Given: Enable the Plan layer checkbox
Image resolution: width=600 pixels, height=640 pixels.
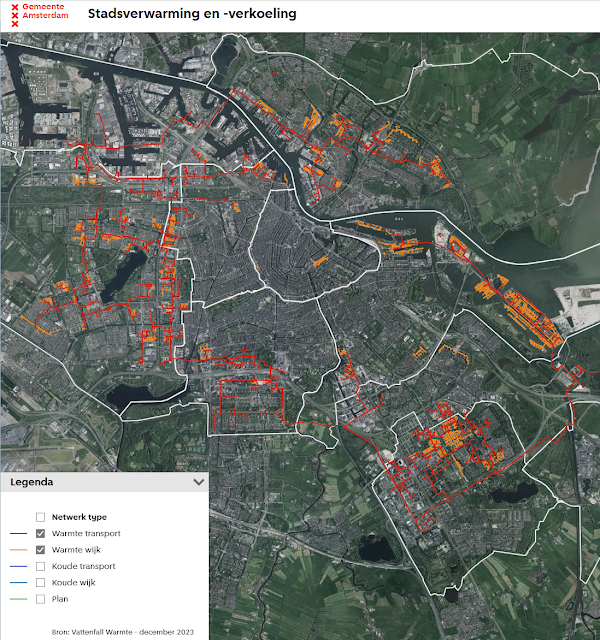Looking at the screenshot, I should pos(40,599).
